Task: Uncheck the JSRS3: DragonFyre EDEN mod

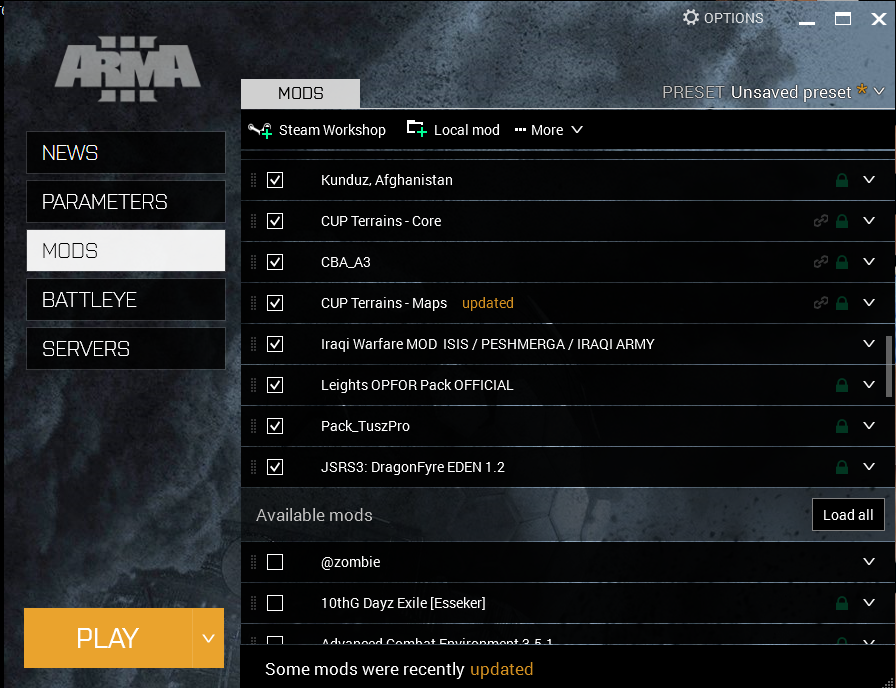Action: (x=275, y=467)
